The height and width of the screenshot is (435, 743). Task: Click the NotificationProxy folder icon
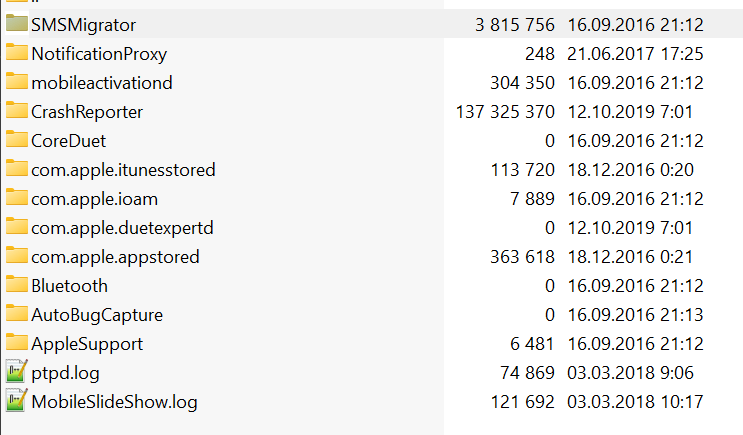(17, 52)
